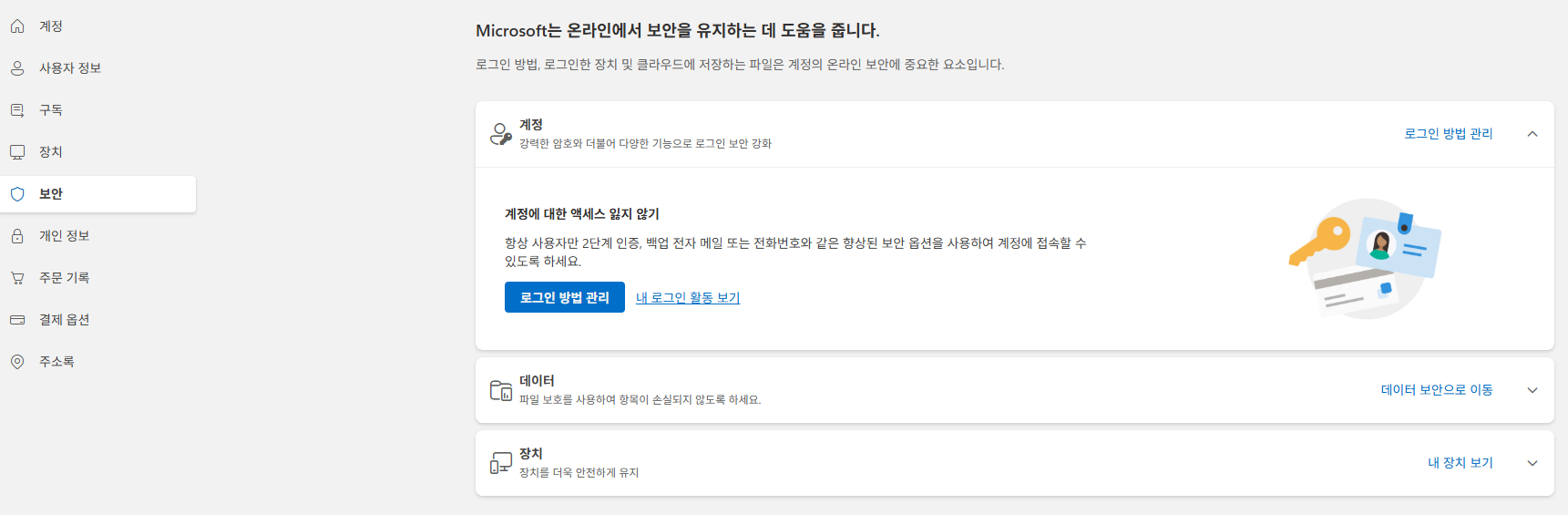This screenshot has height=515, width=1568.
Task: Open the 내 로그인 활동 보기 link
Action: point(688,298)
